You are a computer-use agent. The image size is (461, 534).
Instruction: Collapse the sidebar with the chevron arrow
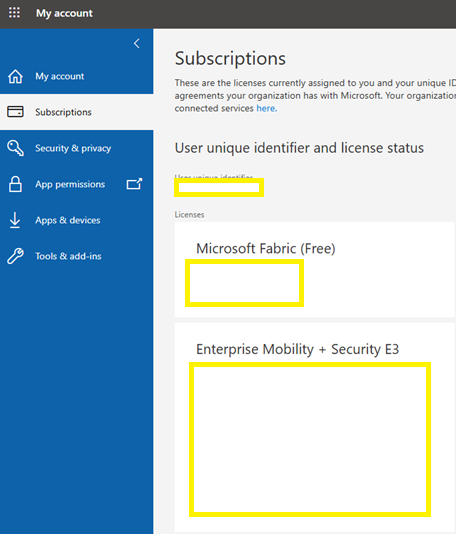tap(137, 44)
